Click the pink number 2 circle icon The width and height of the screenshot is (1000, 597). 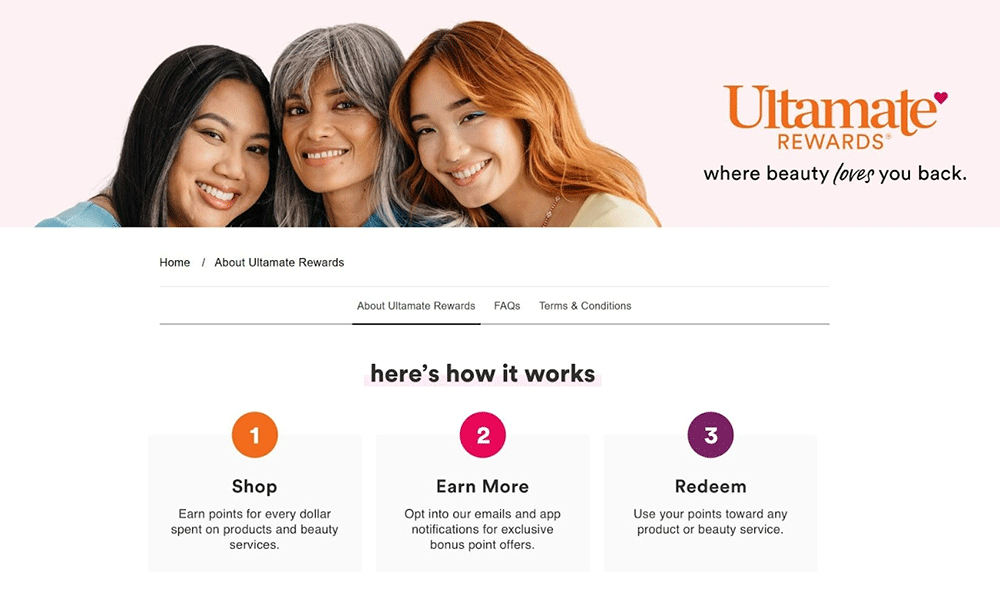[483, 435]
